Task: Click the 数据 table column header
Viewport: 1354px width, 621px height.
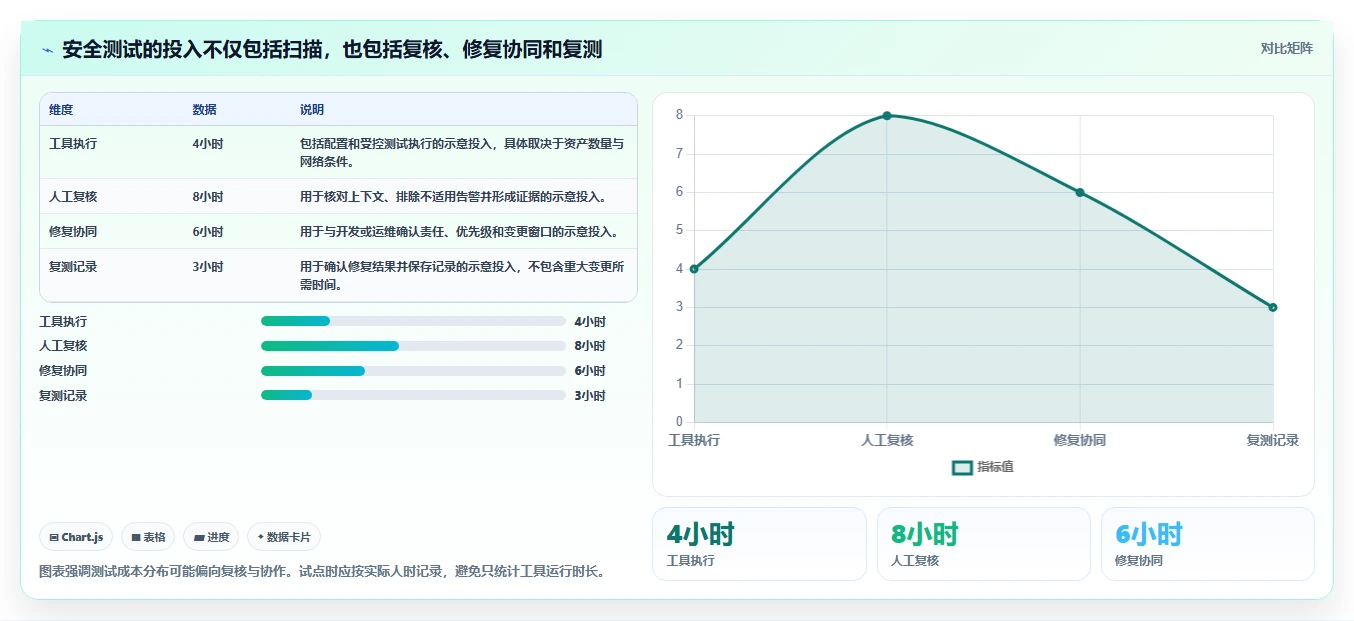Action: [204, 110]
